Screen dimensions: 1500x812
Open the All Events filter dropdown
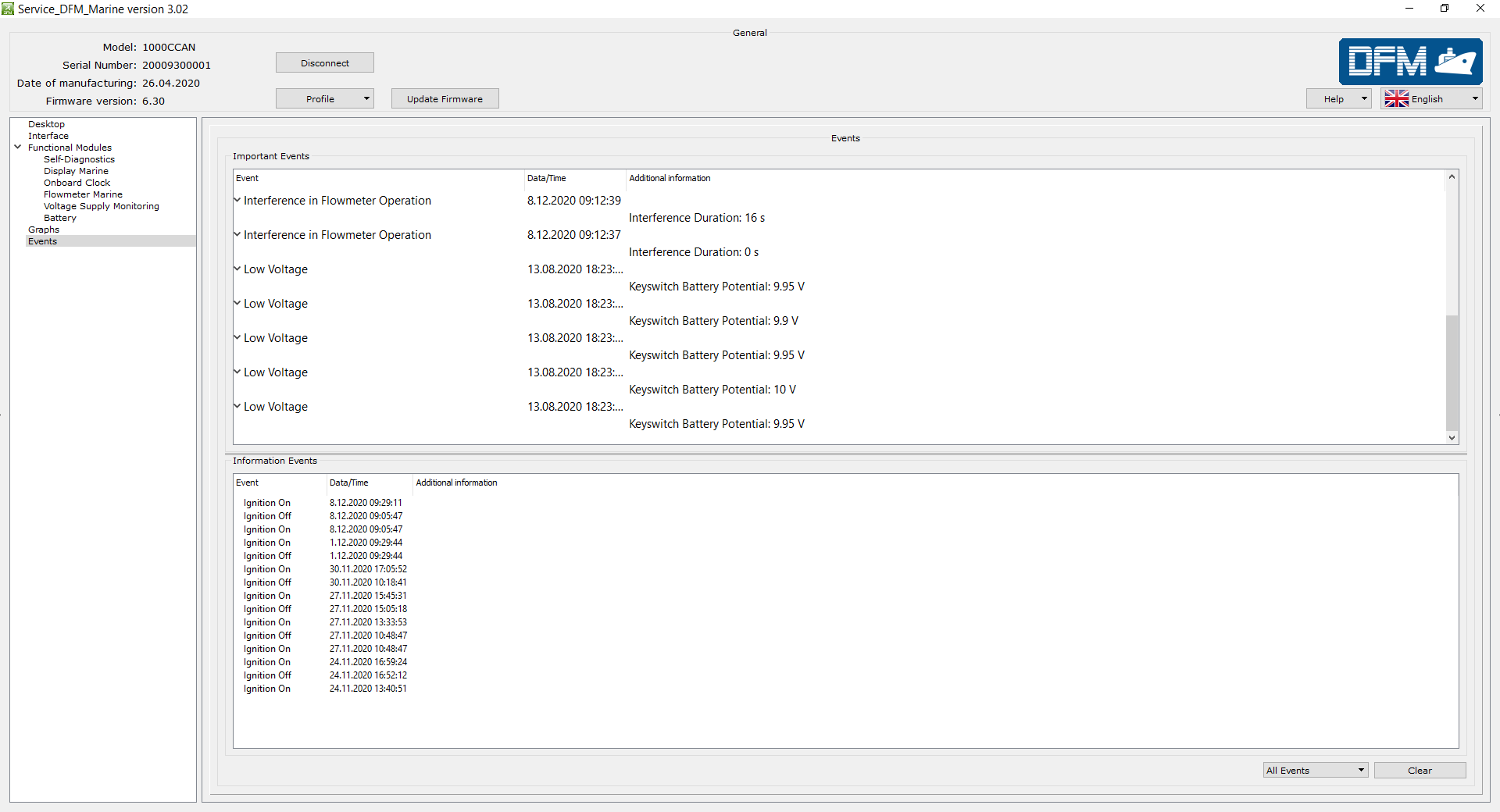tap(1316, 771)
